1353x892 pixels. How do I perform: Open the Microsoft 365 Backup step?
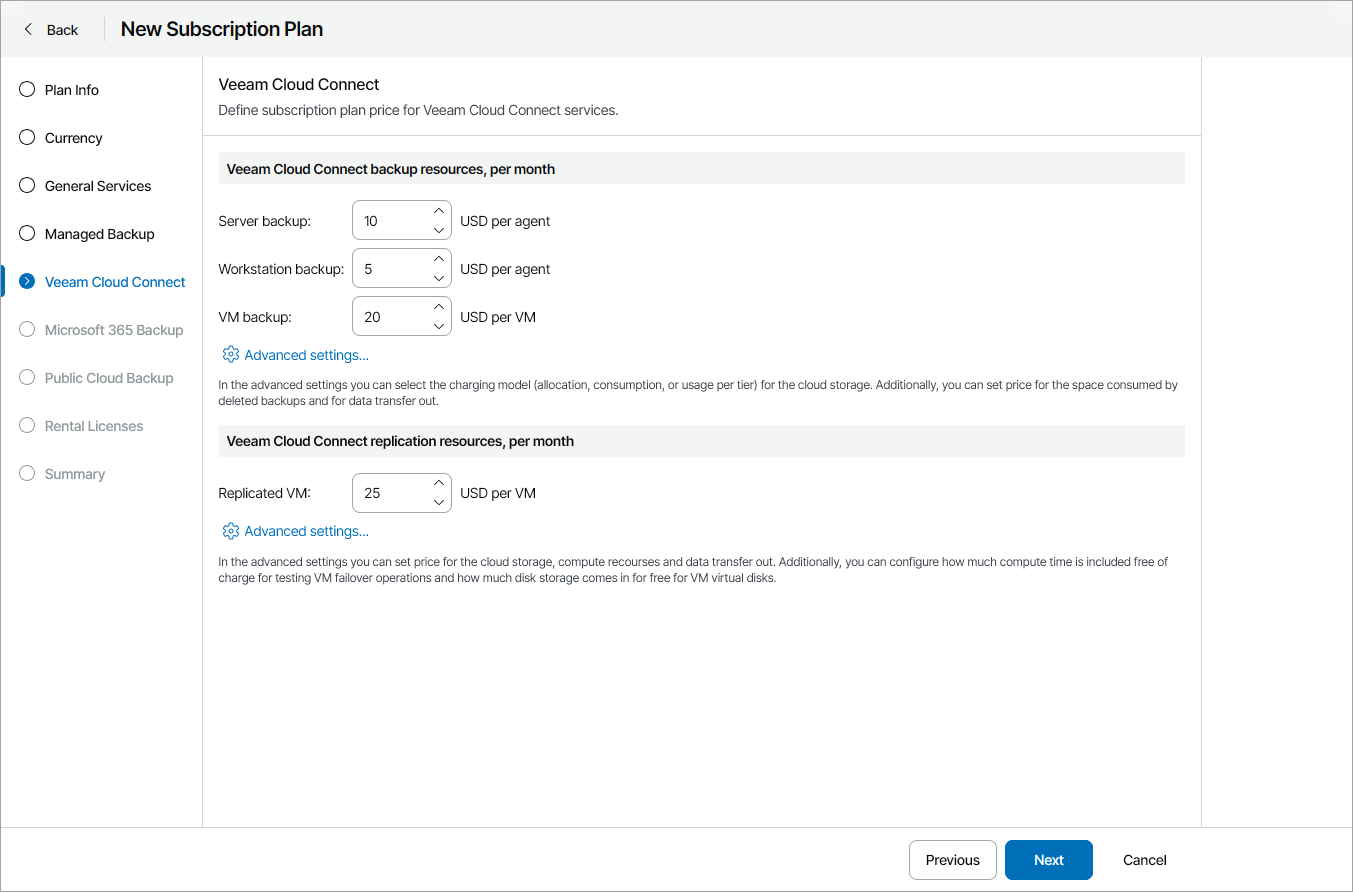pyautogui.click(x=113, y=330)
